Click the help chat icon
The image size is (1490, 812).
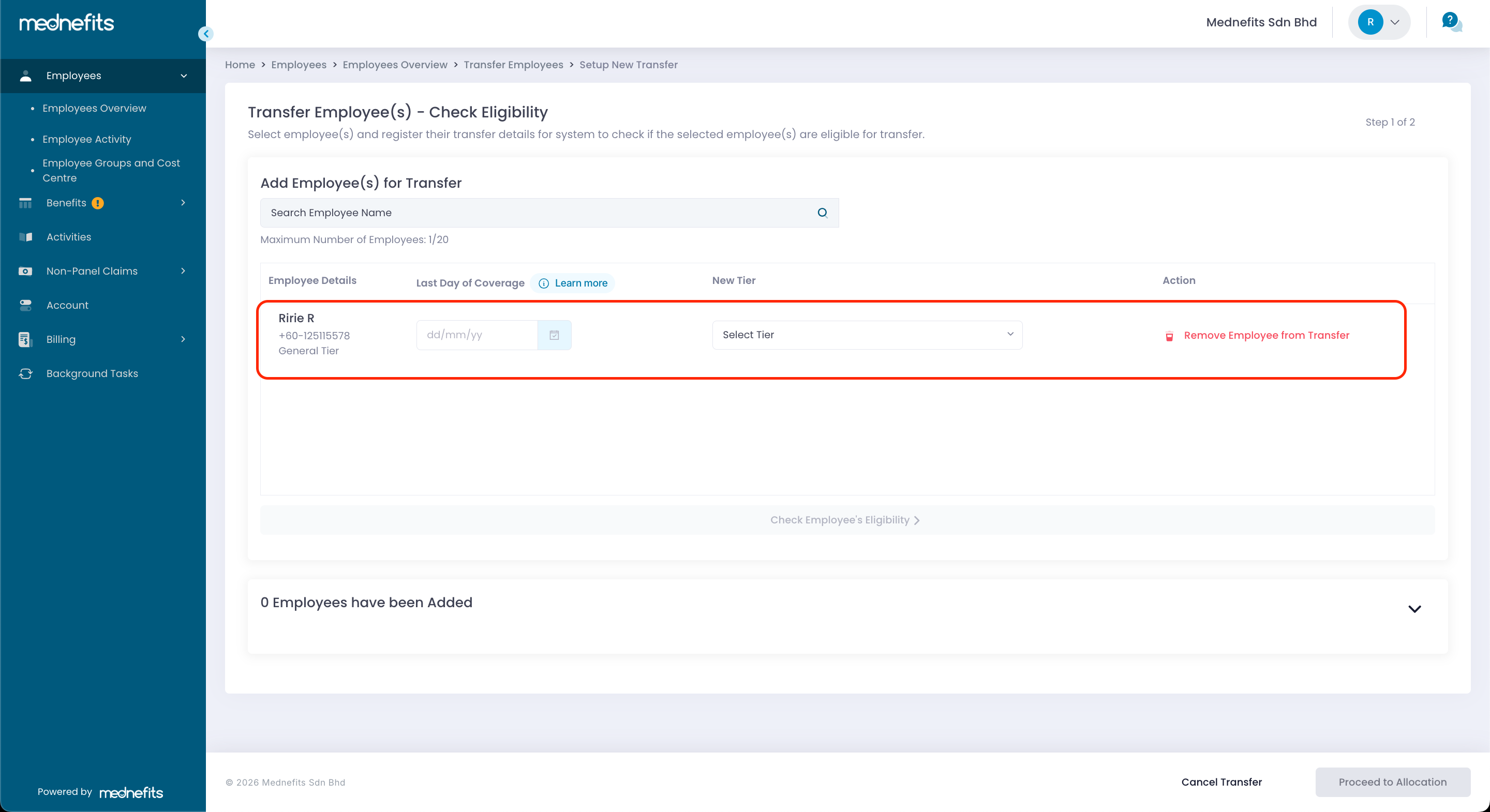click(1451, 23)
